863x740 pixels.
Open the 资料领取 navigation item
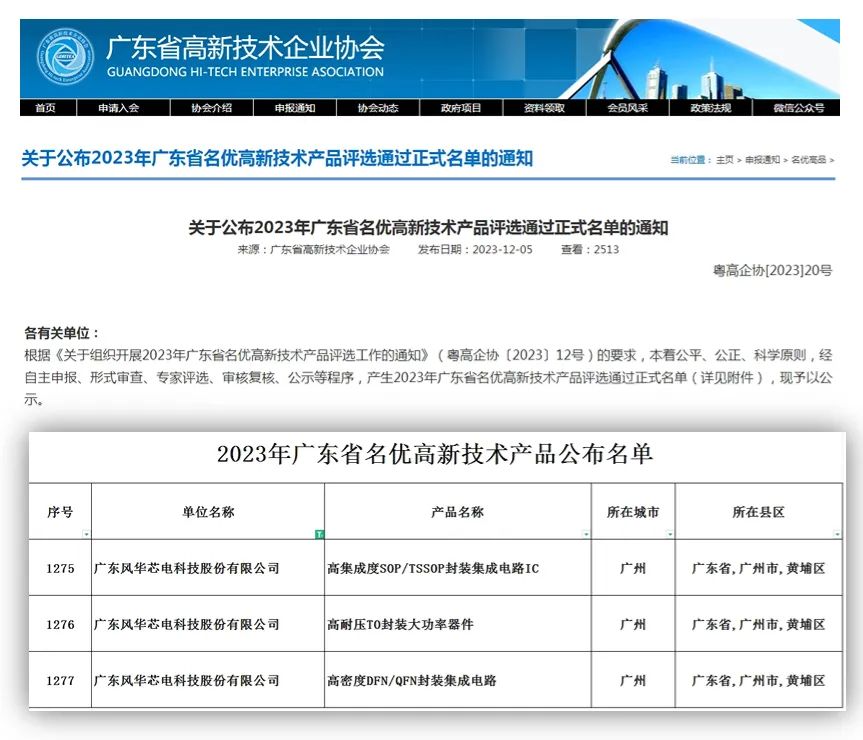[x=544, y=108]
